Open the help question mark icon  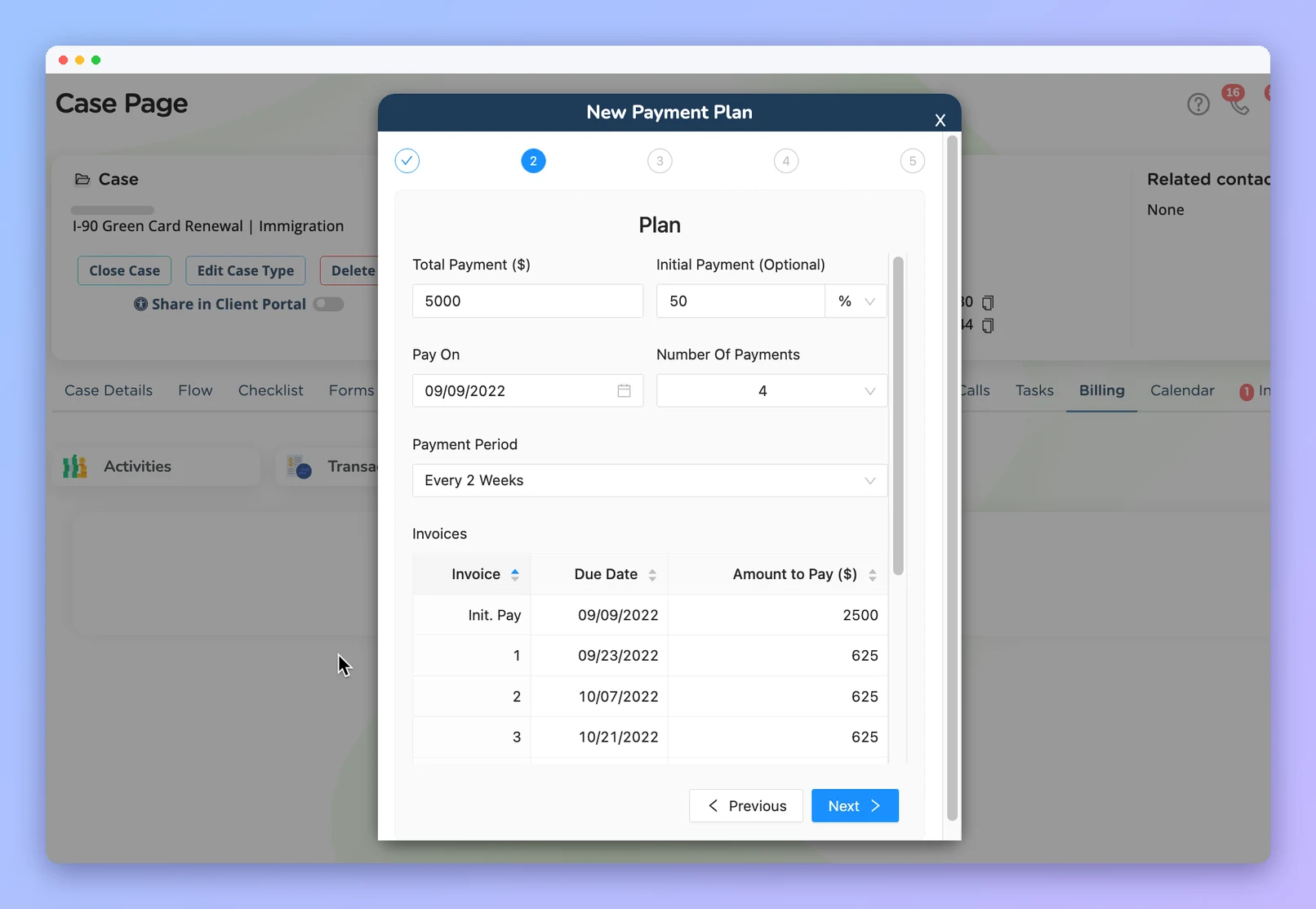1198,104
